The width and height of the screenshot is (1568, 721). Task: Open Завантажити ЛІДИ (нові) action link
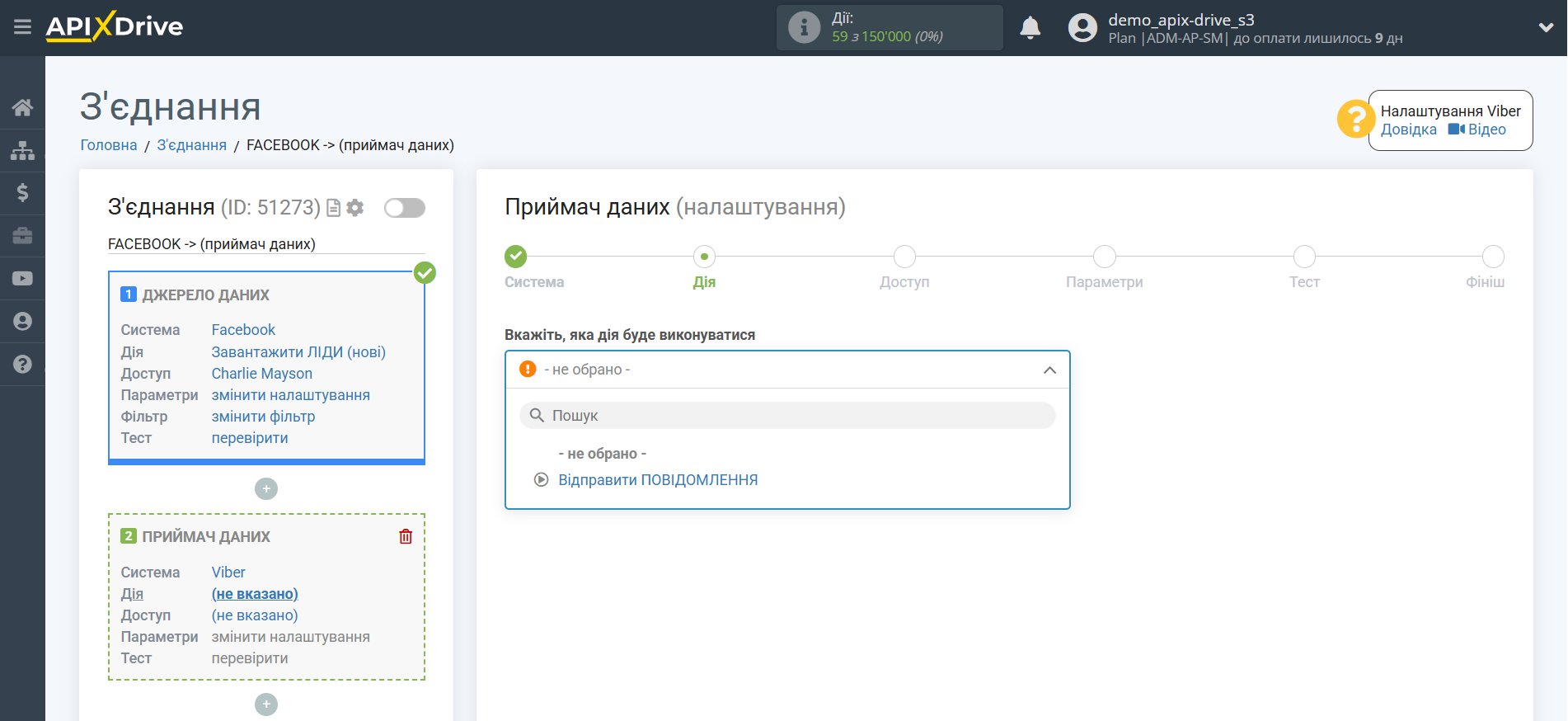[298, 352]
